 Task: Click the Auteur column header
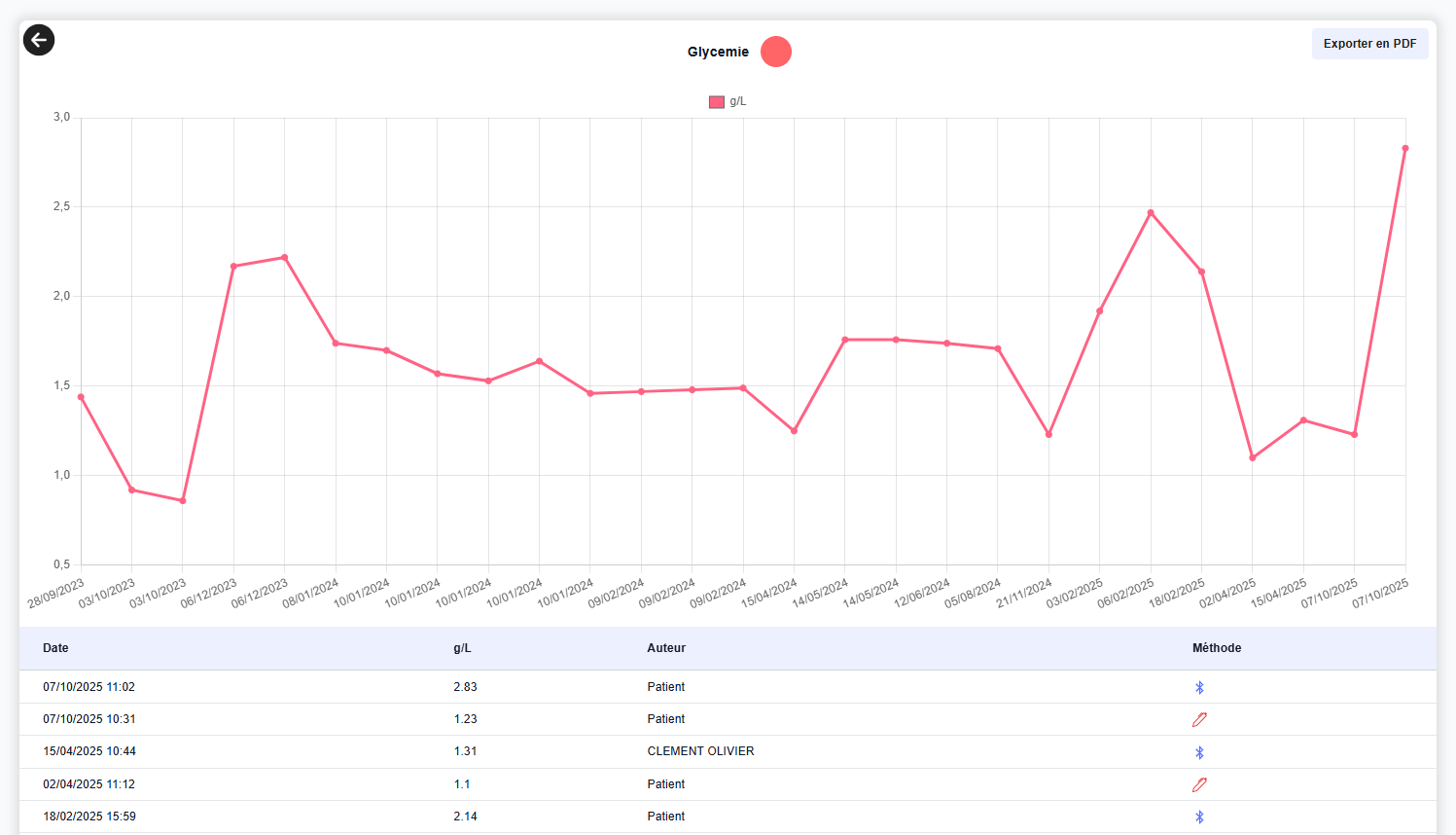click(666, 648)
